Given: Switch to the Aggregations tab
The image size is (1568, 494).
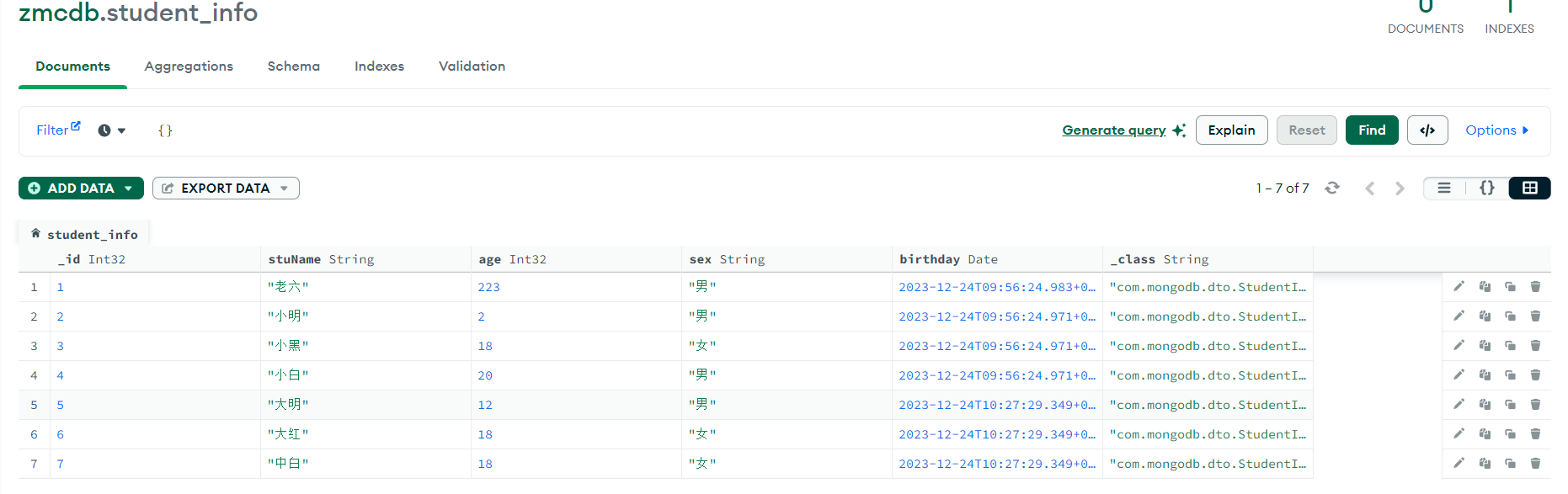Looking at the screenshot, I should 189,66.
